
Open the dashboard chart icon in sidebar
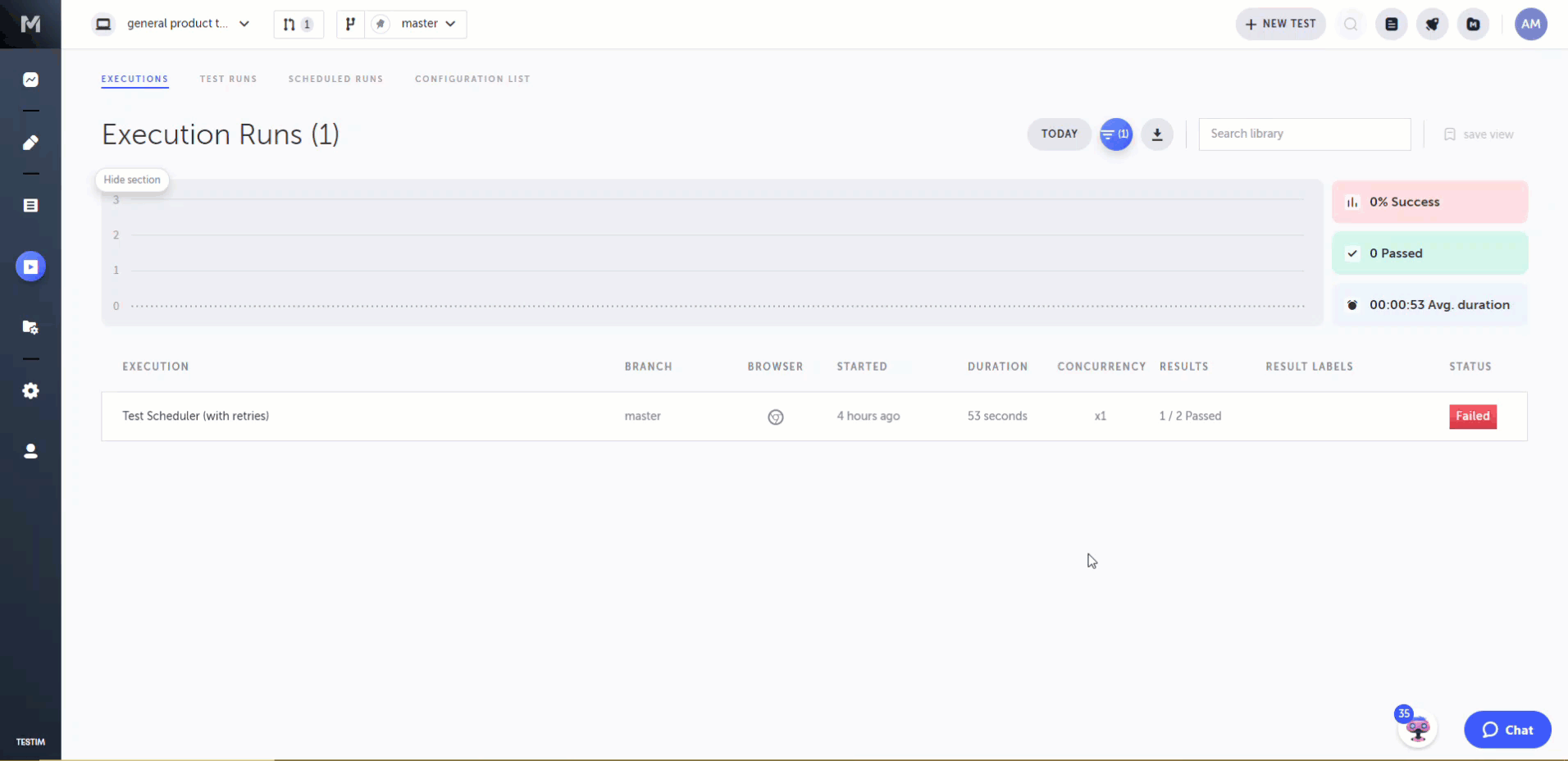(30, 80)
